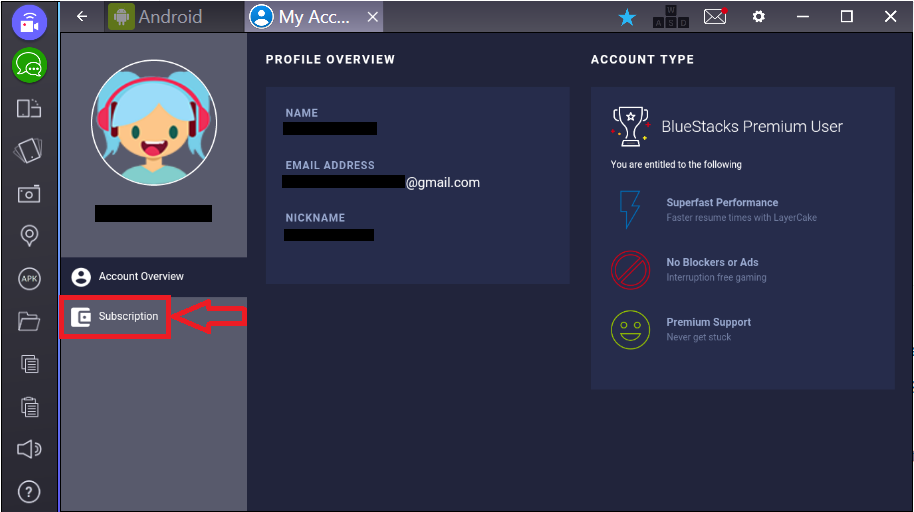The height and width of the screenshot is (512, 914).
Task: Click the 'PROFILE OVERVIEW' heading
Action: pyautogui.click(x=331, y=59)
